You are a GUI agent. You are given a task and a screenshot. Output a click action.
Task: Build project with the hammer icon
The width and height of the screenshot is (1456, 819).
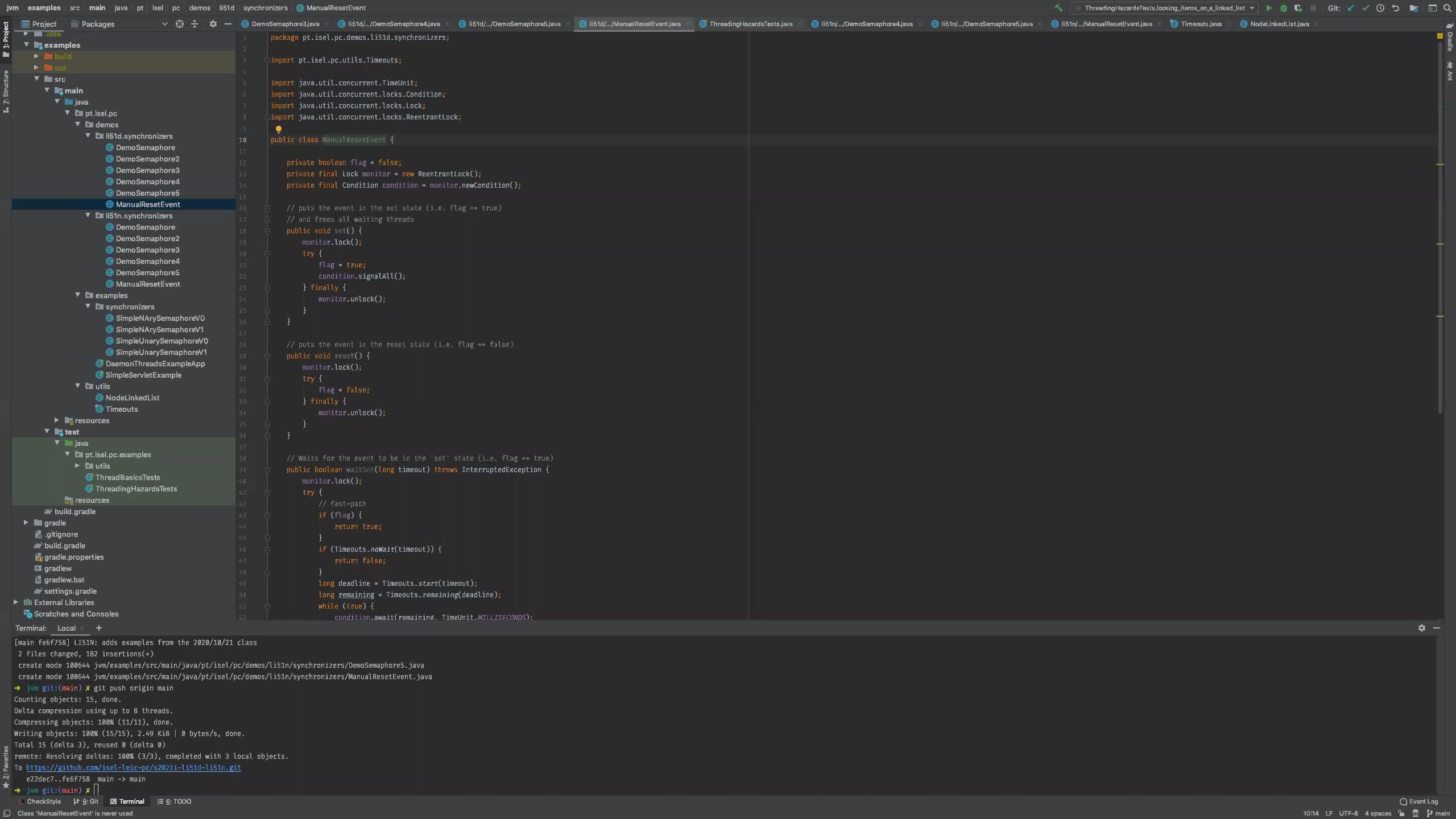1058,8
